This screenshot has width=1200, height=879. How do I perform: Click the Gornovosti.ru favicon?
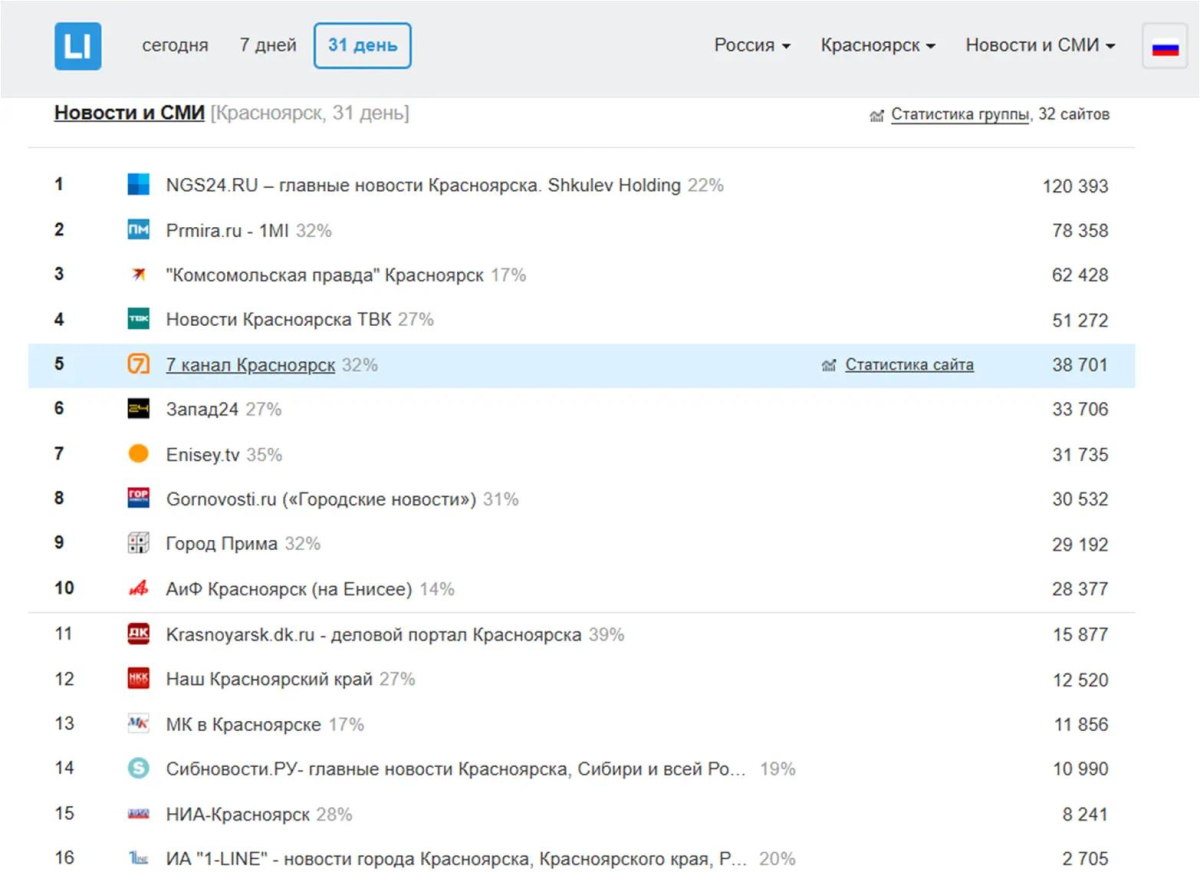(x=138, y=499)
